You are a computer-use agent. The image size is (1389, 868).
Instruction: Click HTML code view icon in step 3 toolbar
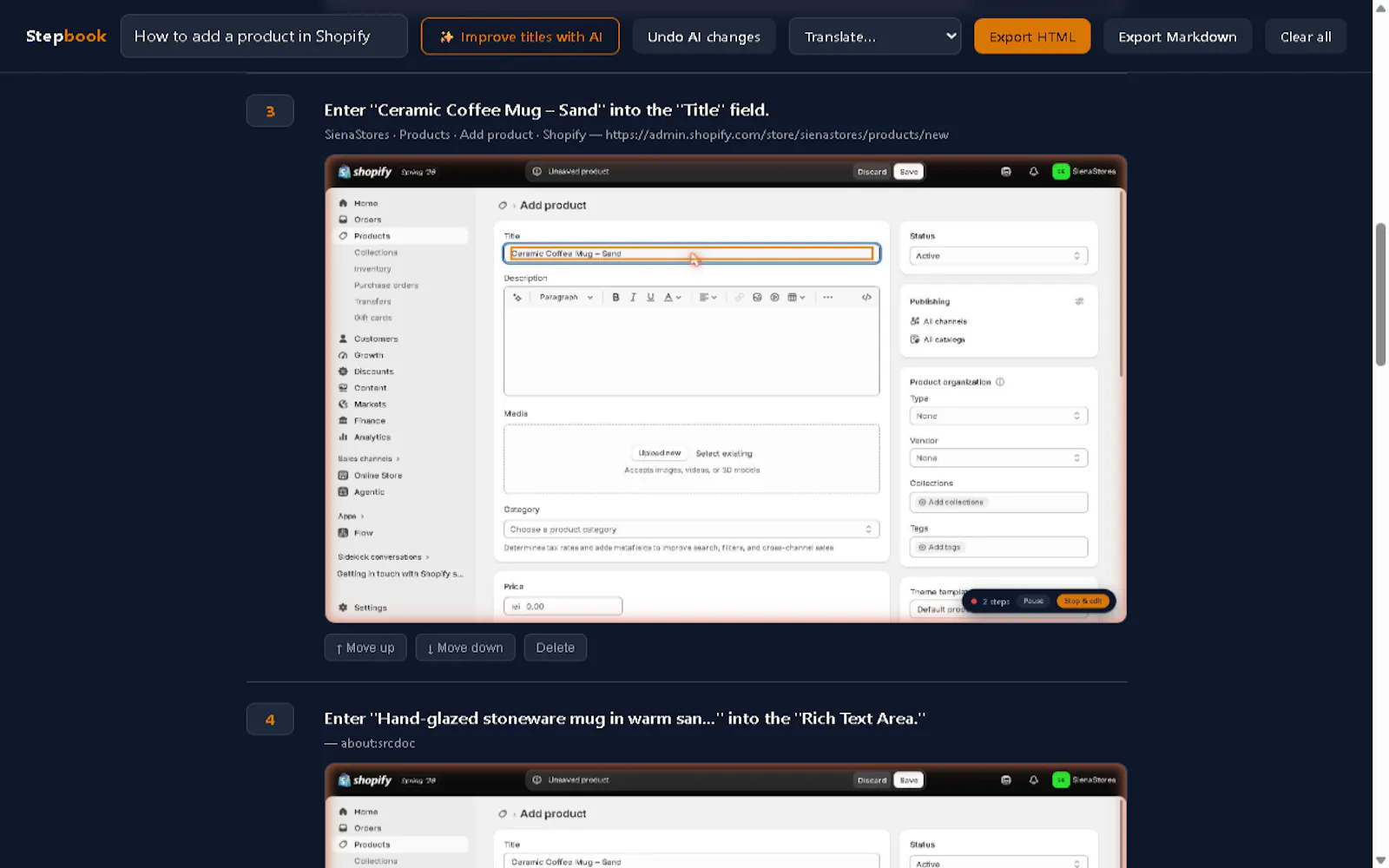(866, 297)
